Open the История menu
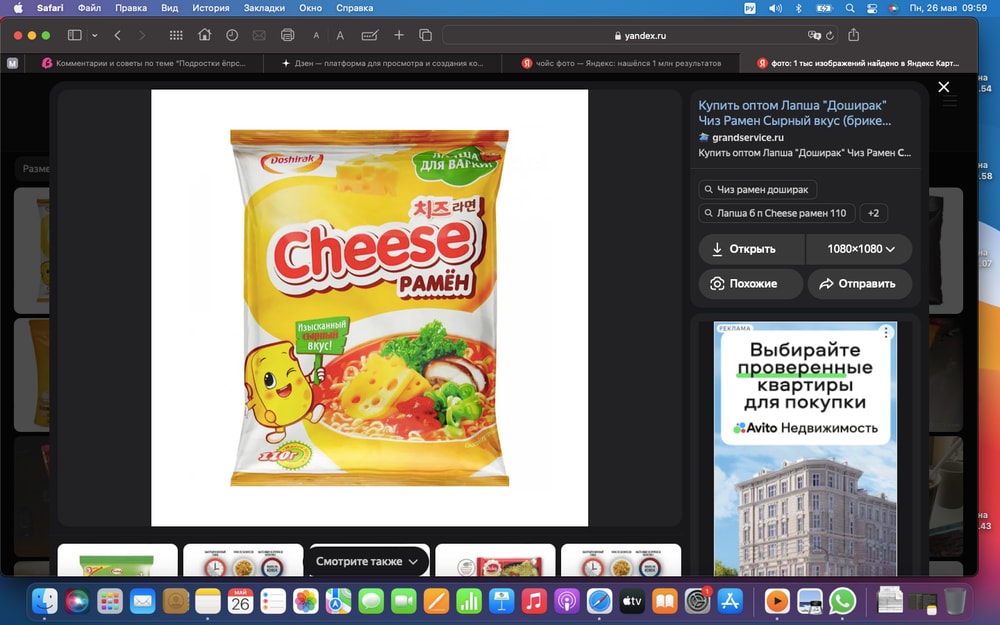This screenshot has height=625, width=1000. (210, 8)
